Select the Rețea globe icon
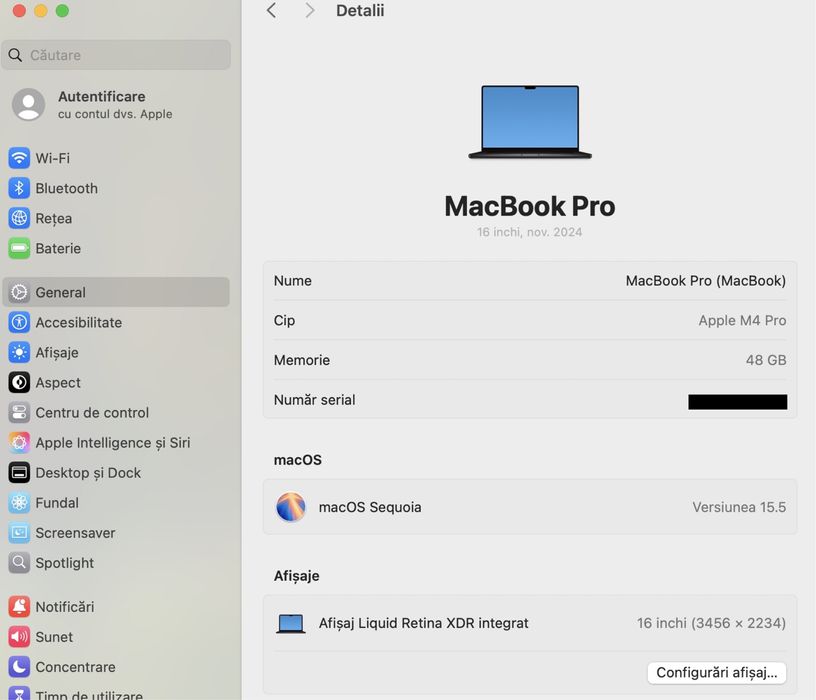The width and height of the screenshot is (816, 700). click(x=19, y=218)
